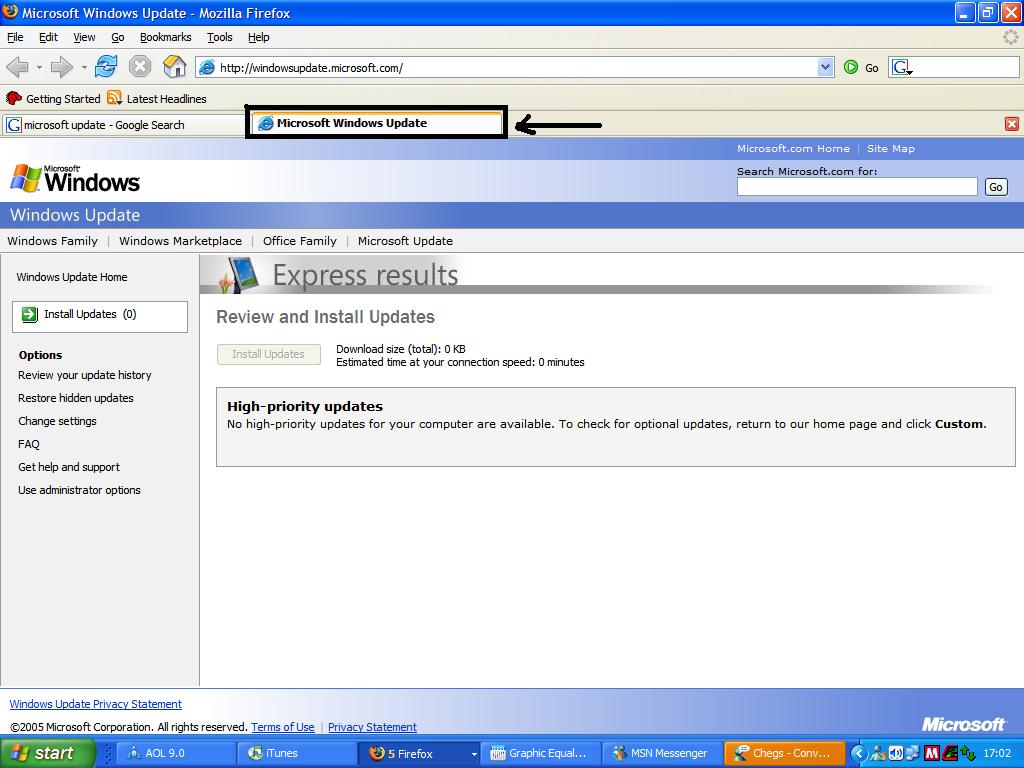
Task: Open Change settings option
Action: coord(57,421)
